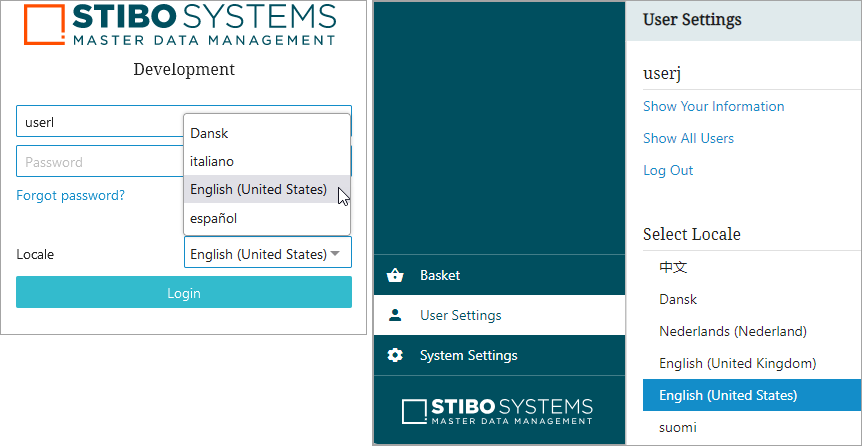
Task: Select suomi in the Select Locale list
Action: click(752, 427)
